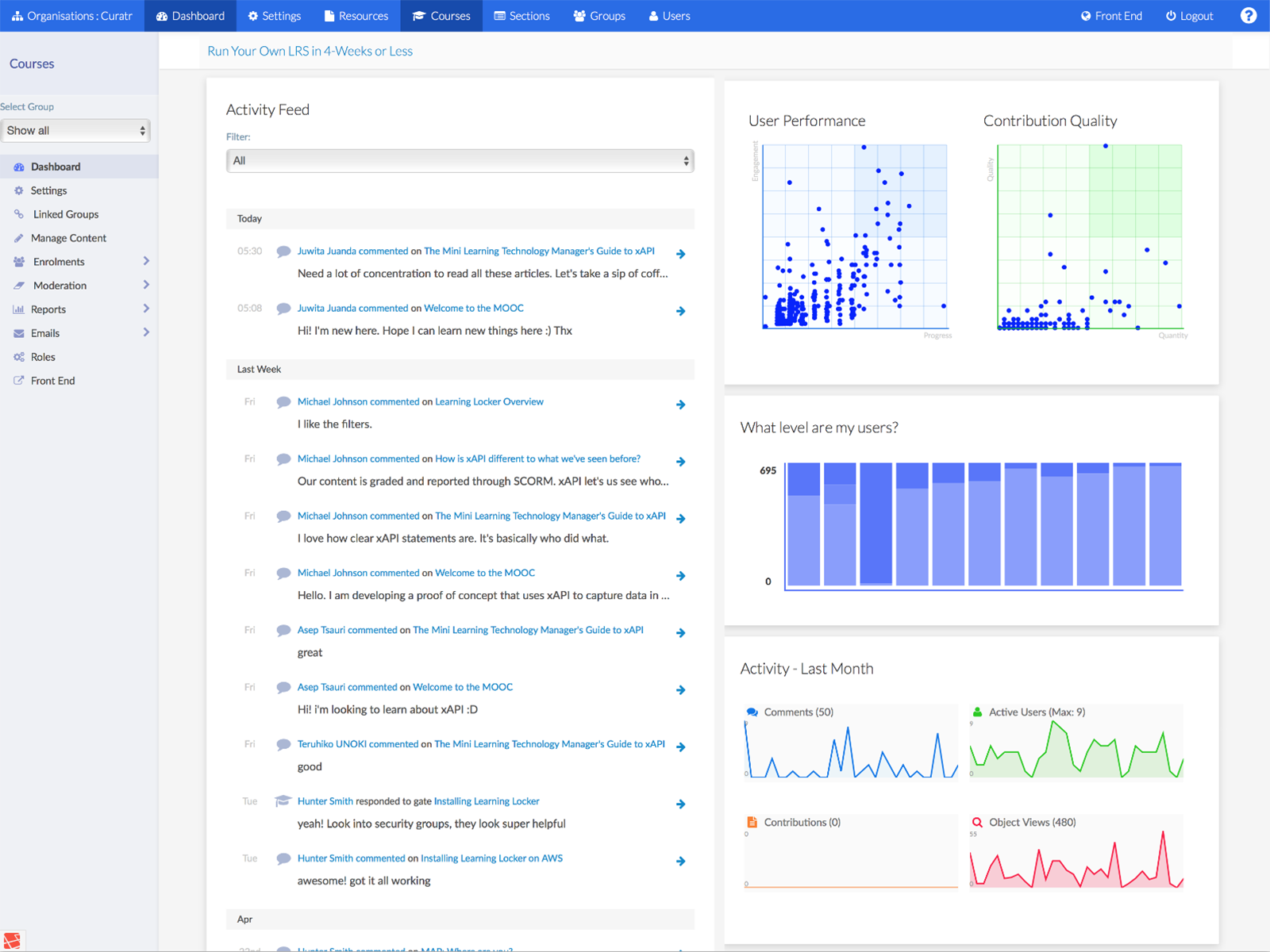Image resolution: width=1270 pixels, height=952 pixels.
Task: Open the Front End link in top bar
Action: coord(1111,16)
